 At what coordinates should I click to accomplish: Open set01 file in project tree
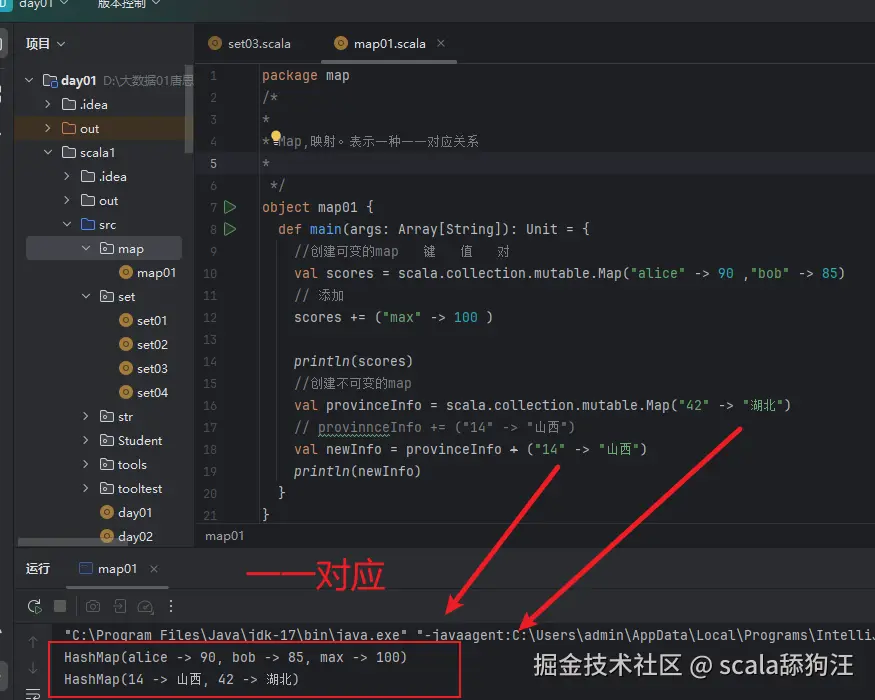click(x=143, y=320)
